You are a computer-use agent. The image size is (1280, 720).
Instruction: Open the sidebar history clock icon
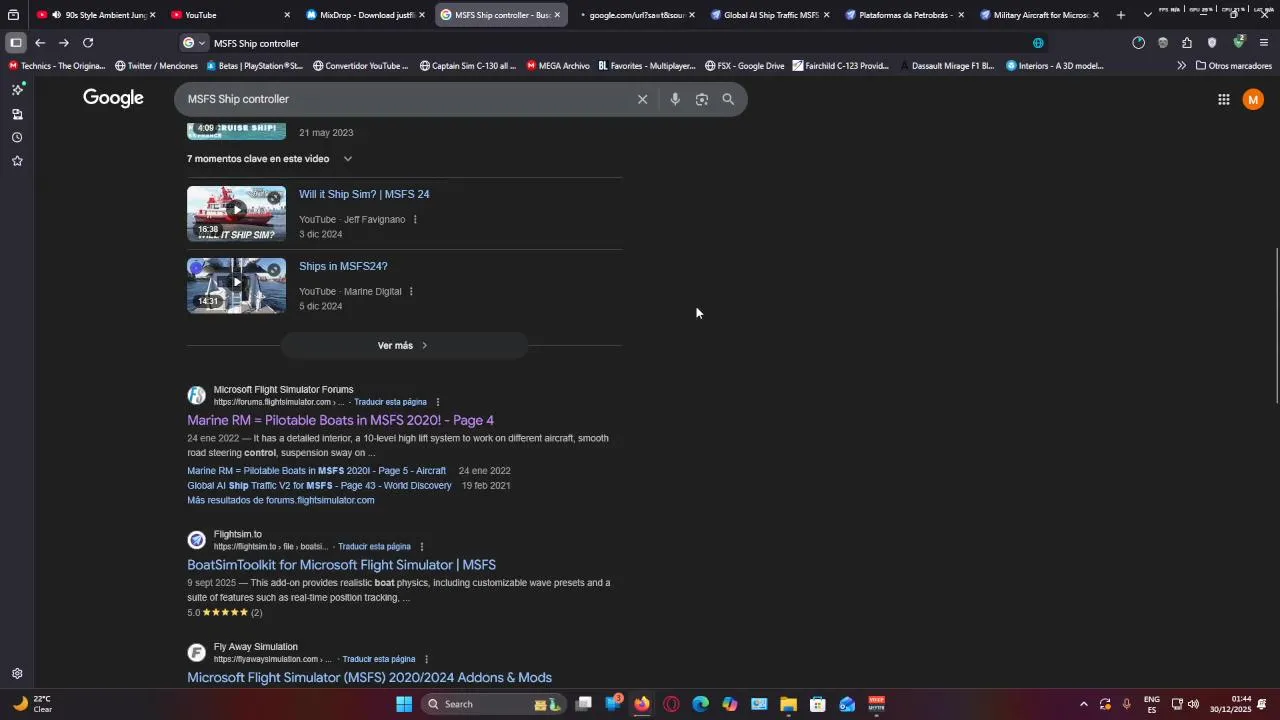(x=17, y=137)
